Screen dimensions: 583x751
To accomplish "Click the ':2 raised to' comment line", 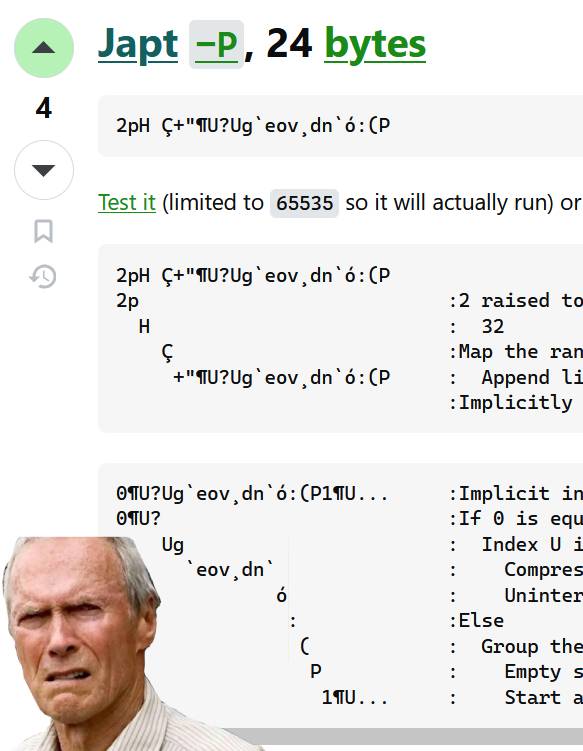I will pos(515,301).
